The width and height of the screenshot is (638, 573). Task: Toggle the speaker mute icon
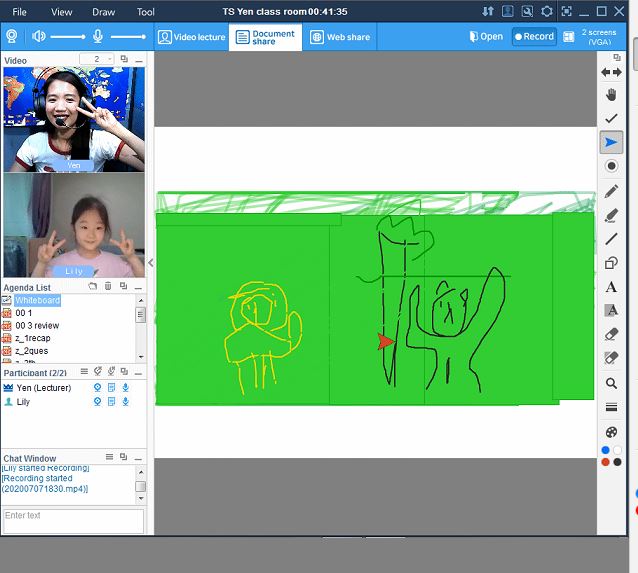(x=39, y=37)
